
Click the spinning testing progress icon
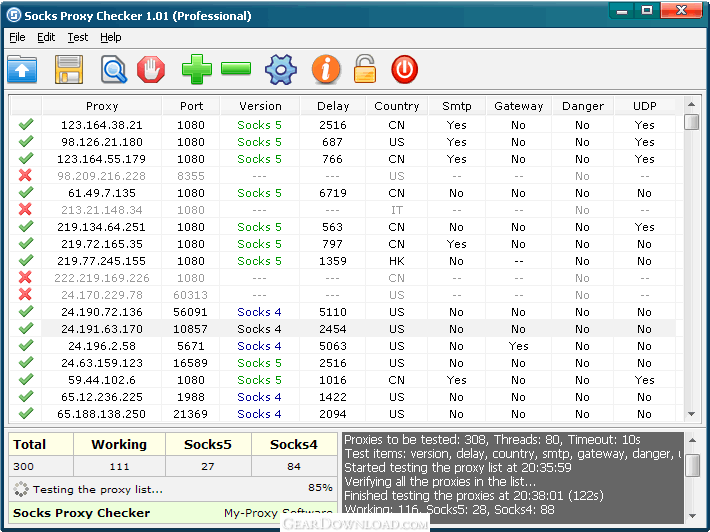point(21,489)
